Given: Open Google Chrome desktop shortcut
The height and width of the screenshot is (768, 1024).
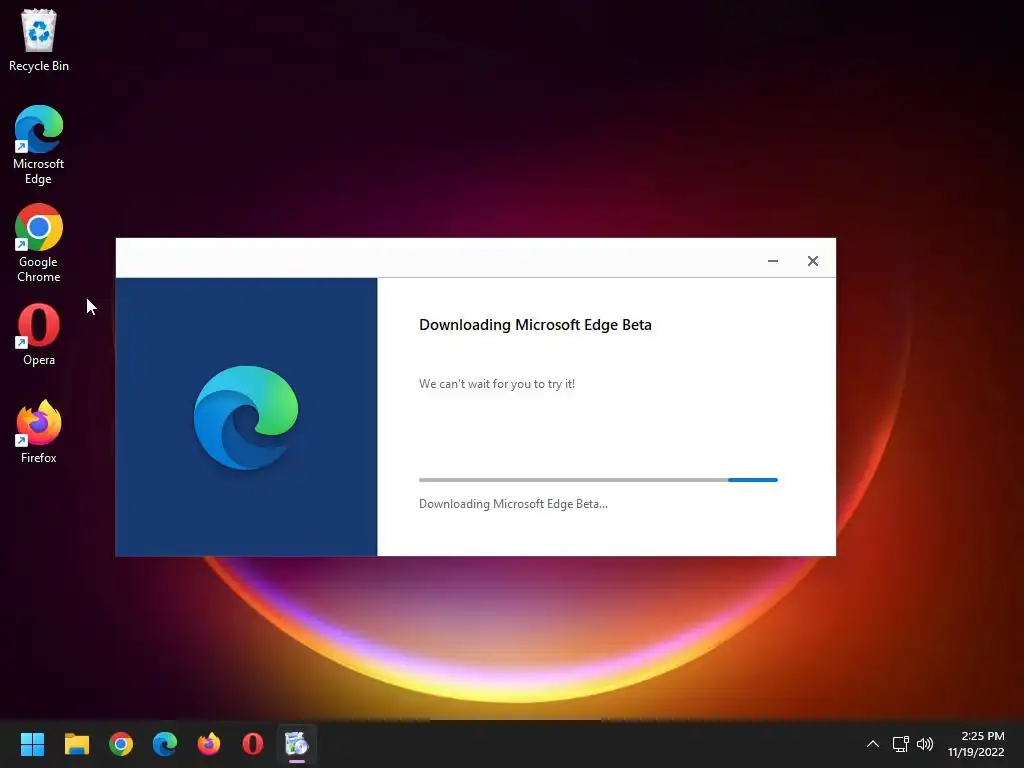Looking at the screenshot, I should pyautogui.click(x=39, y=243).
